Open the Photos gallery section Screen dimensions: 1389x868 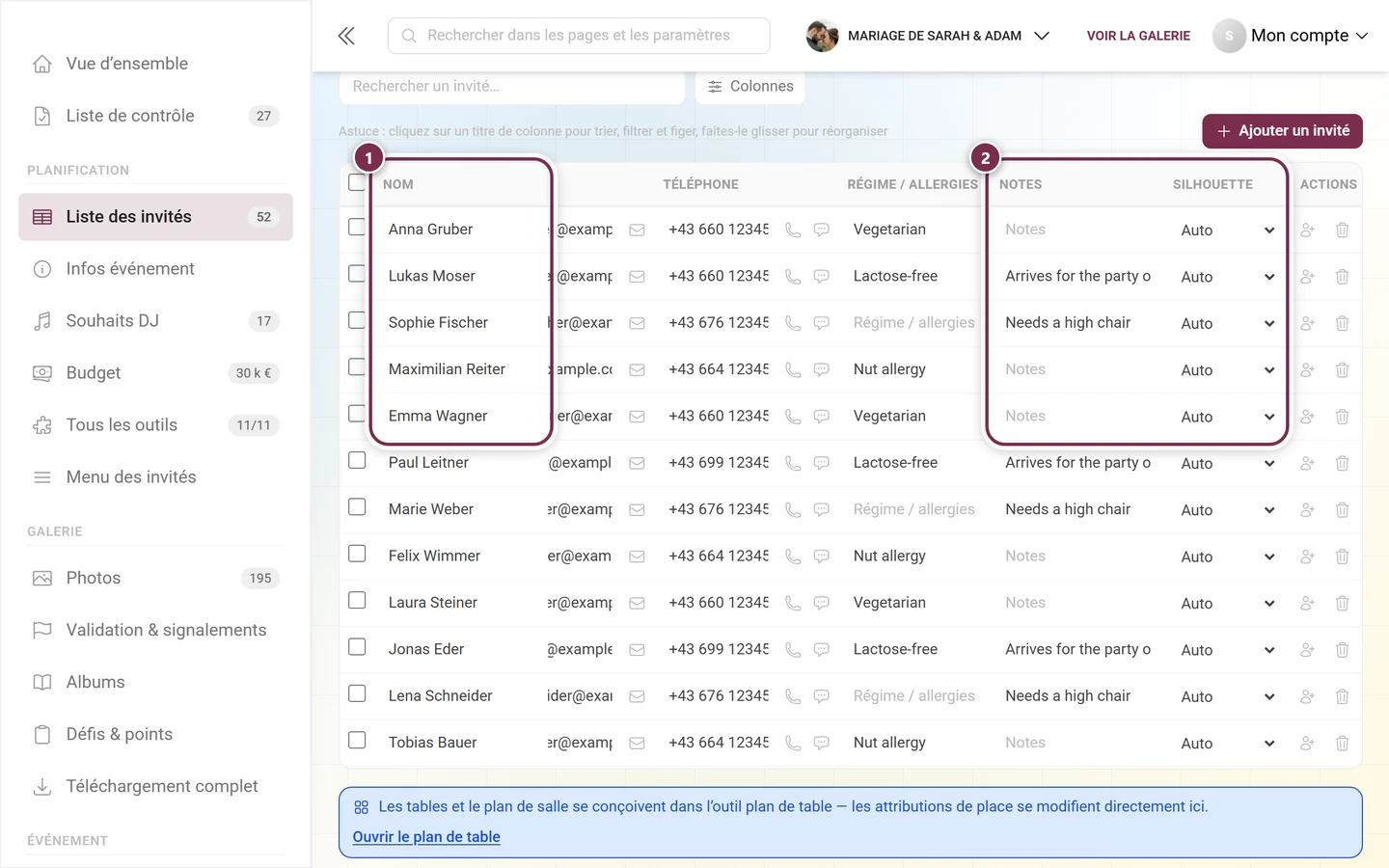(x=155, y=578)
